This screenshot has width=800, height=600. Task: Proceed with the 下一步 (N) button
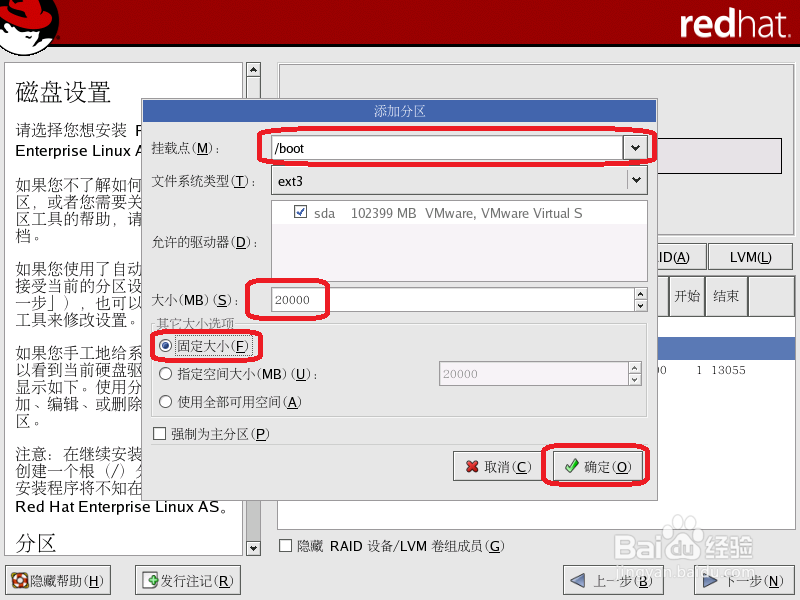pos(742,581)
